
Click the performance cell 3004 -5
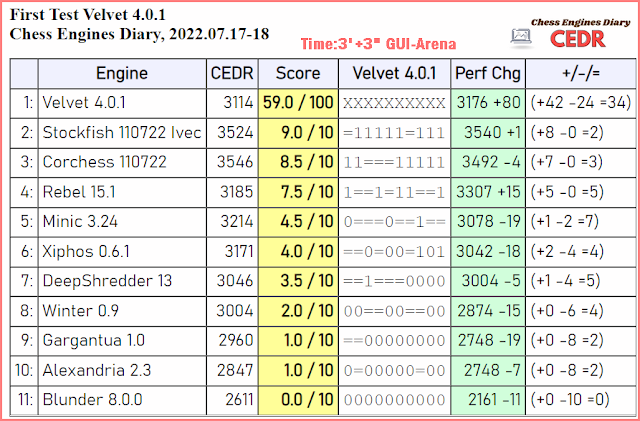coord(488,281)
